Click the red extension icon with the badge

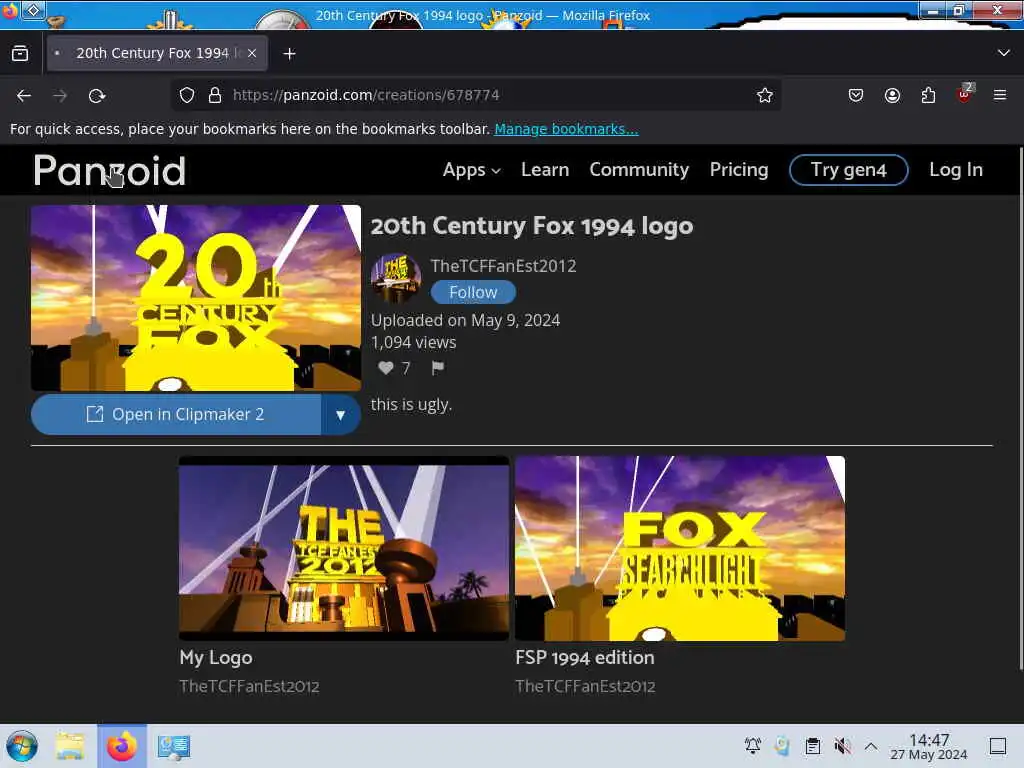click(965, 94)
